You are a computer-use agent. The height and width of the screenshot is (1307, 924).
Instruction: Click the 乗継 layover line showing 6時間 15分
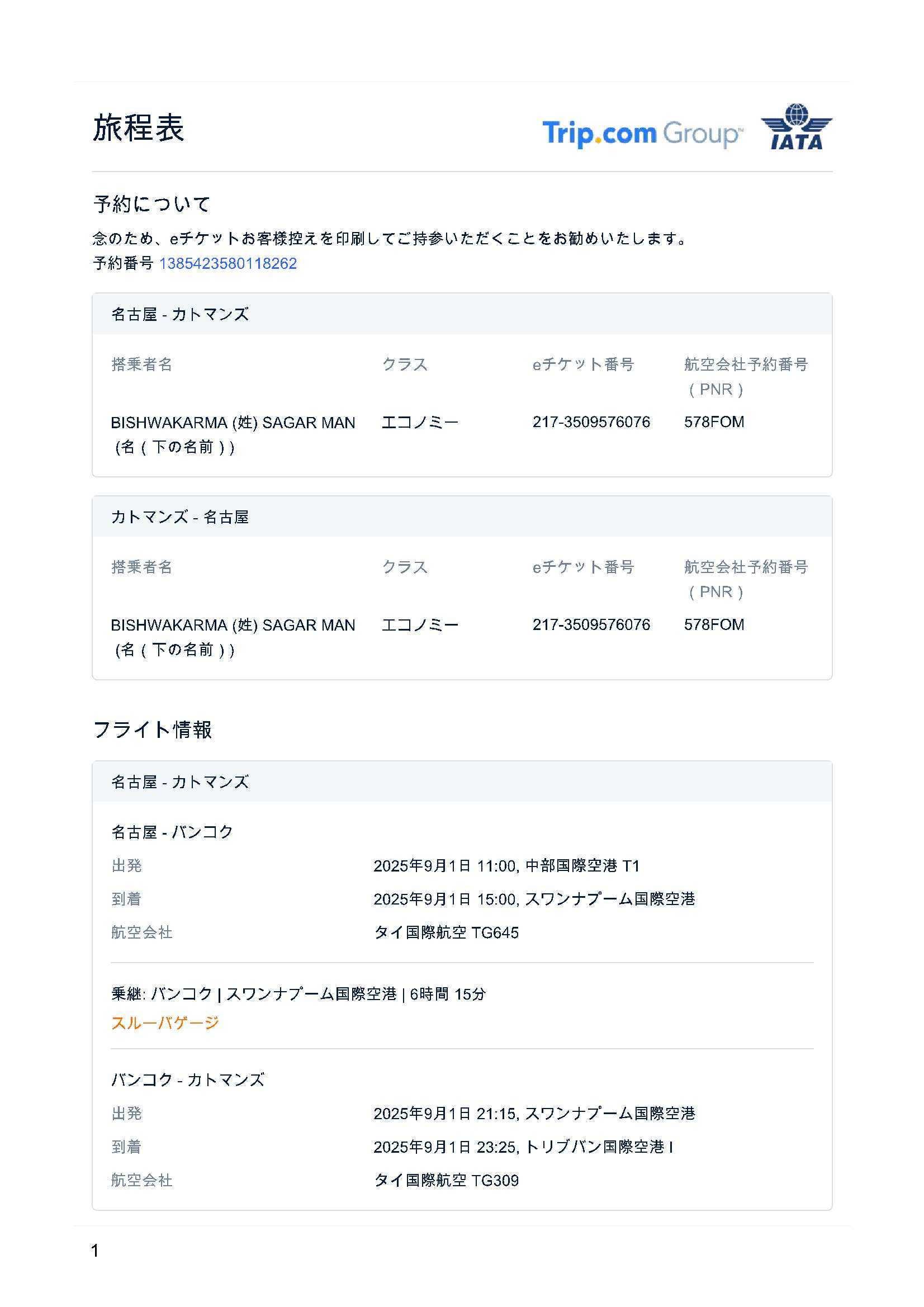pos(298,994)
